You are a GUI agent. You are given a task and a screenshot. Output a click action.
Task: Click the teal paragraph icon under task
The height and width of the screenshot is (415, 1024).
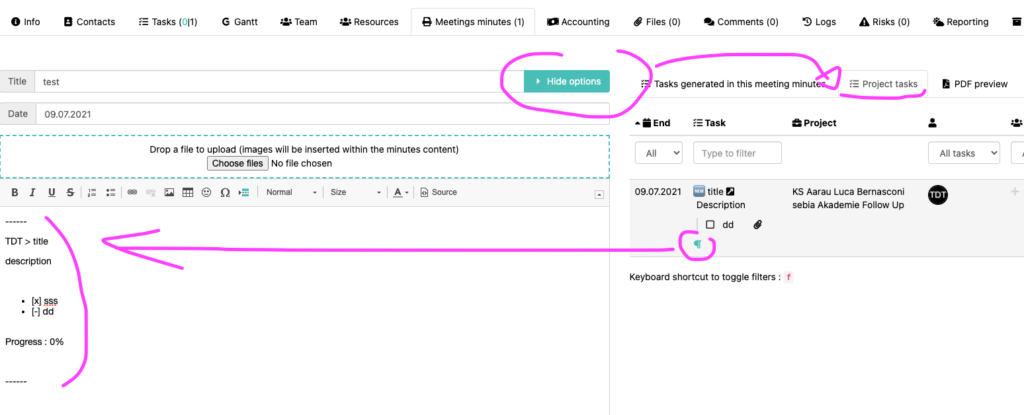click(x=697, y=244)
